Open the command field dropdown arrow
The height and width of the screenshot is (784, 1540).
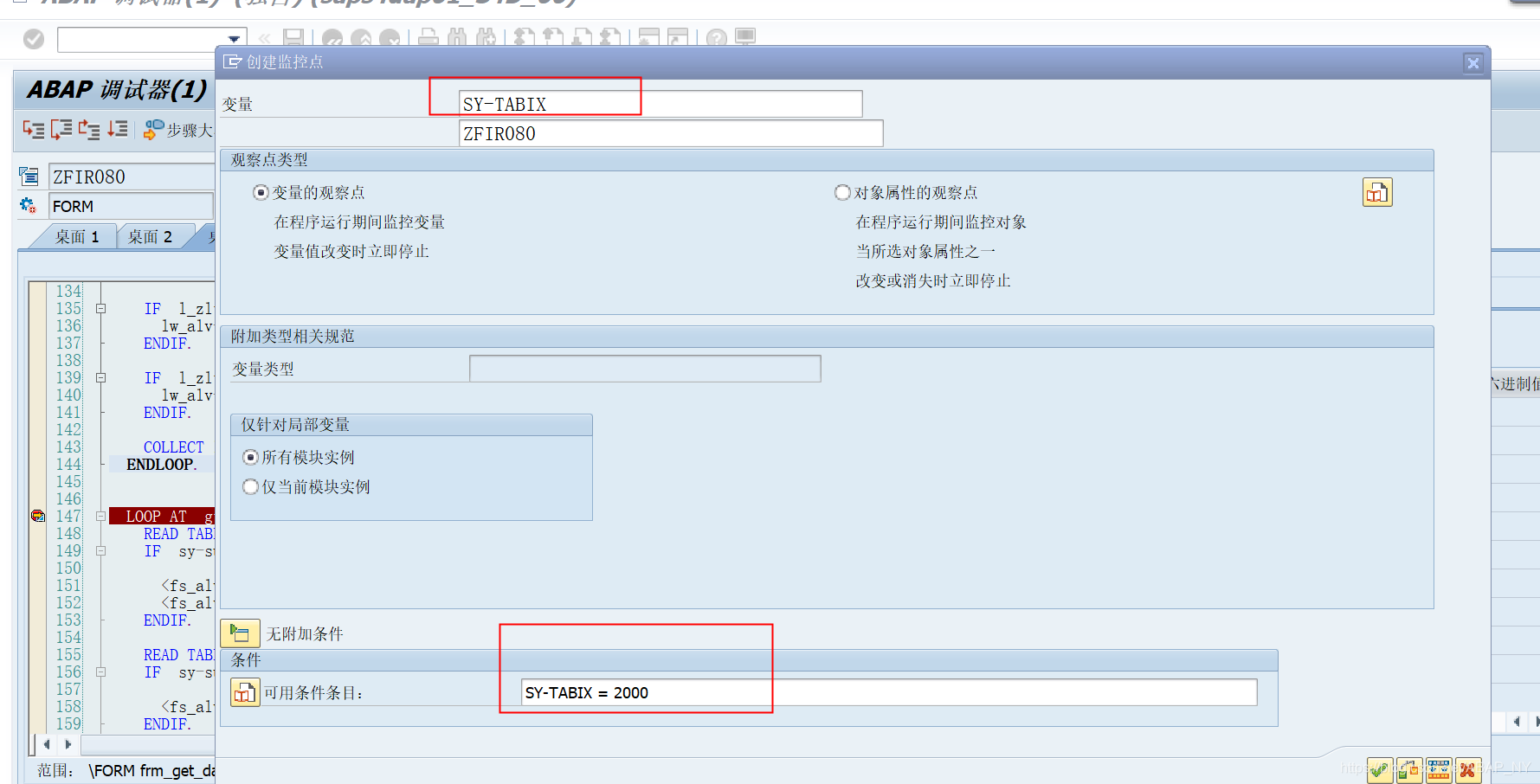[x=234, y=39]
